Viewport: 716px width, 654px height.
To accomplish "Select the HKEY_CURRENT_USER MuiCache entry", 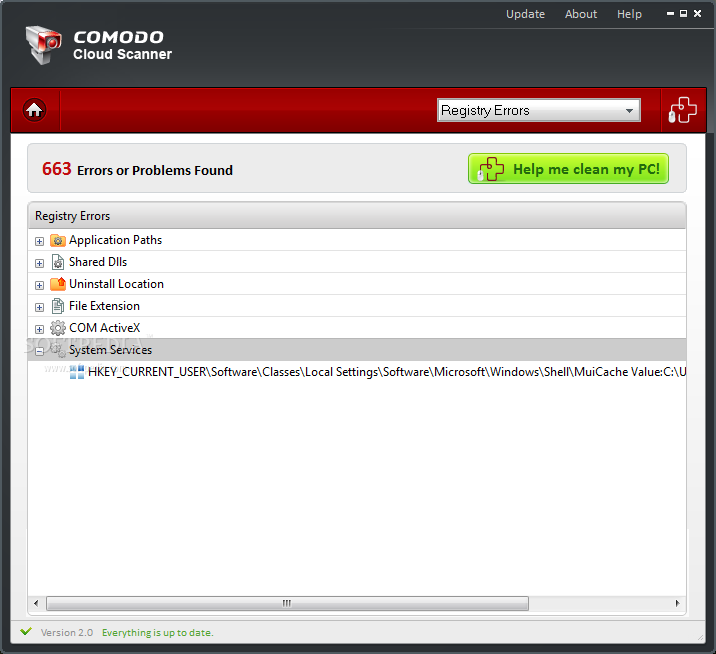I will 357,372.
